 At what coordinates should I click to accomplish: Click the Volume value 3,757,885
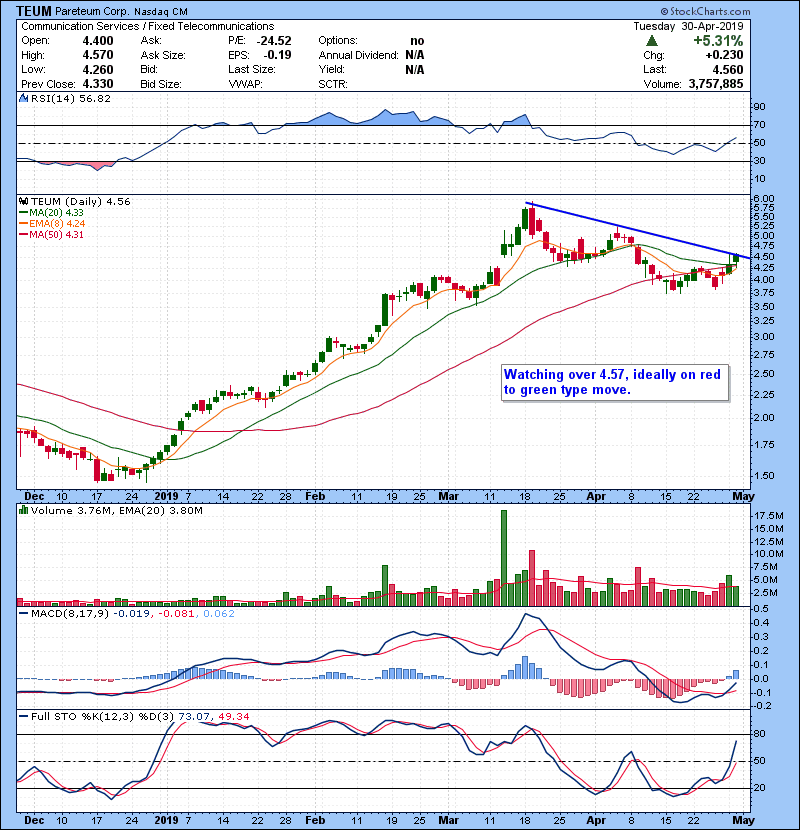click(x=716, y=84)
